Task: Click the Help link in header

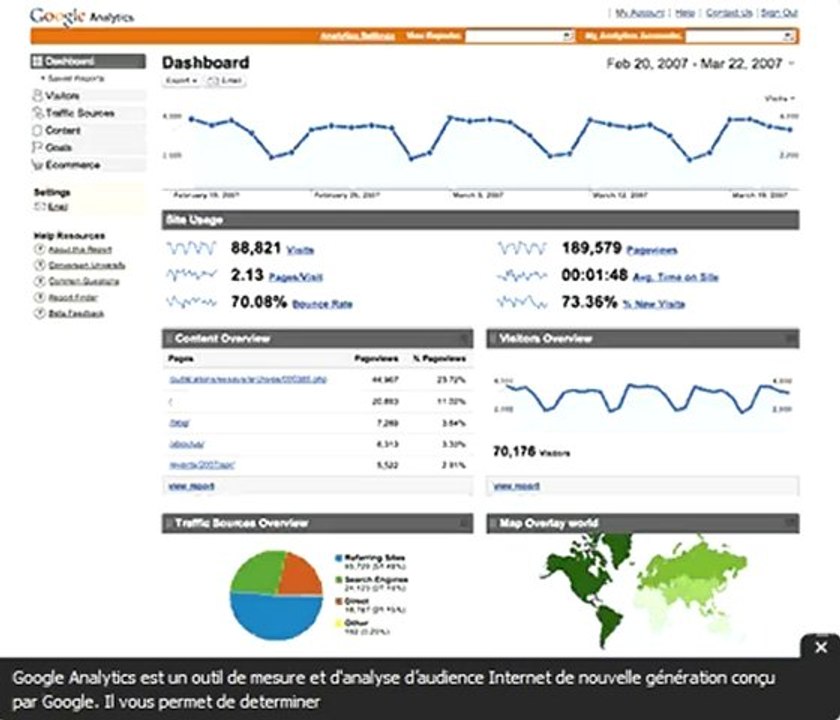Action: click(685, 12)
